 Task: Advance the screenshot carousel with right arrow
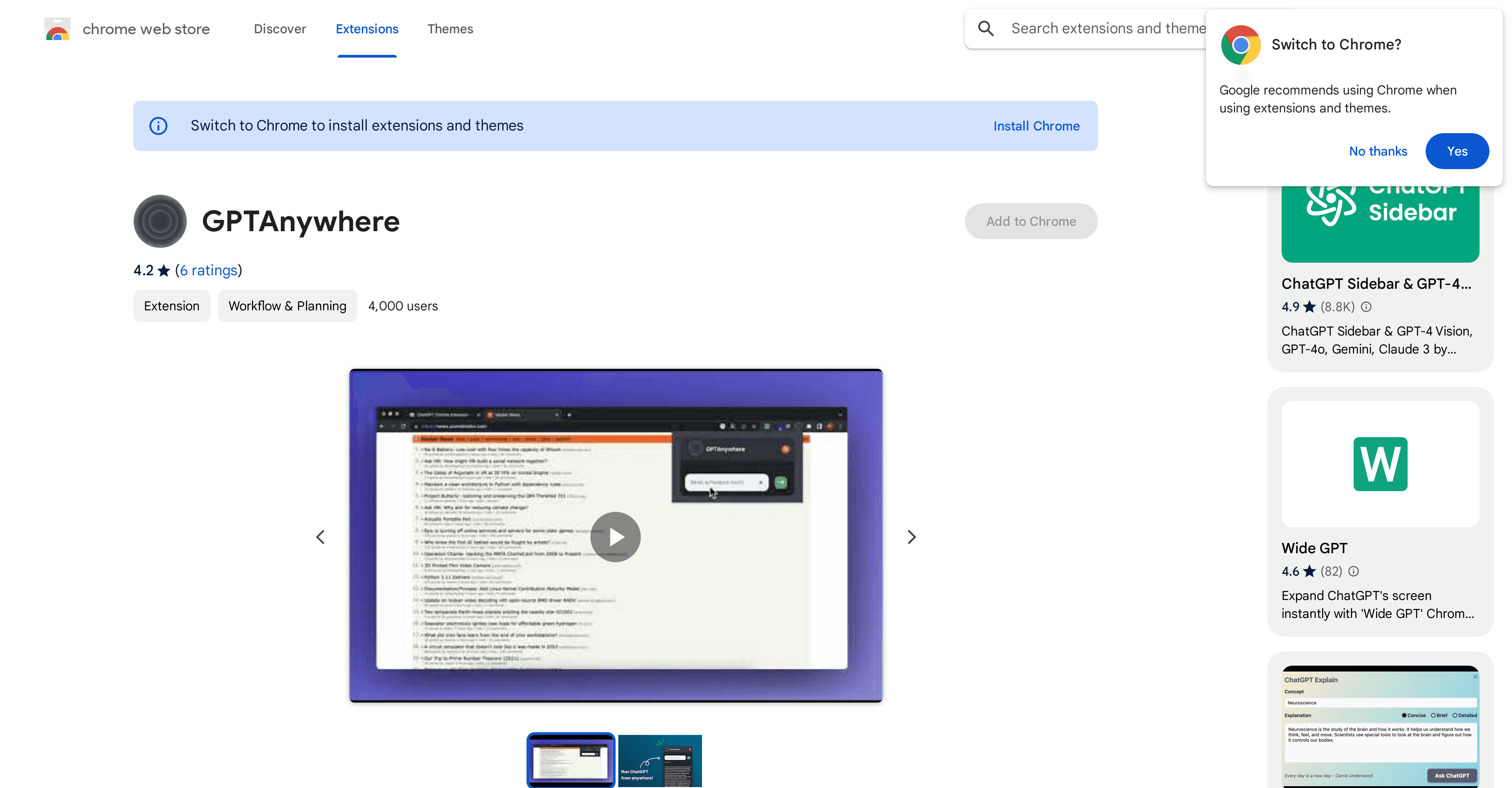click(912, 536)
